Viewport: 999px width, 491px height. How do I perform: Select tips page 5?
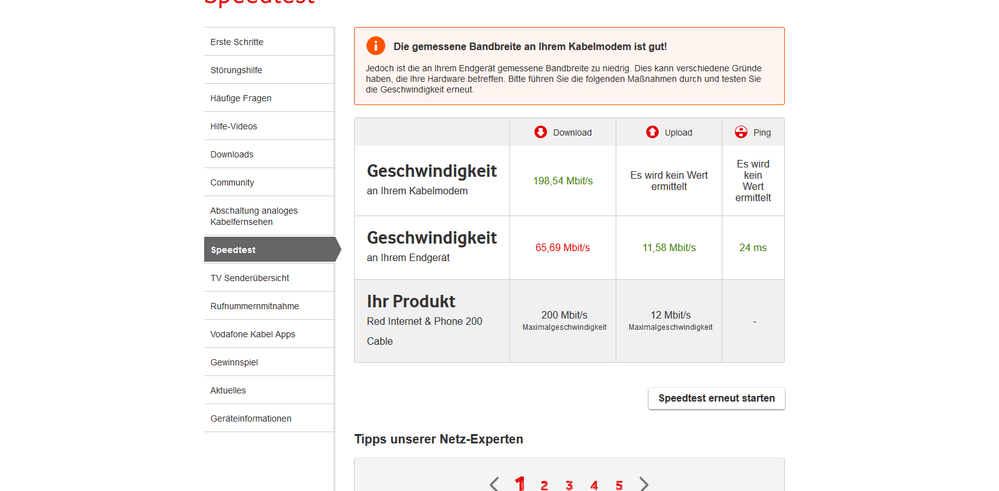coord(619,485)
